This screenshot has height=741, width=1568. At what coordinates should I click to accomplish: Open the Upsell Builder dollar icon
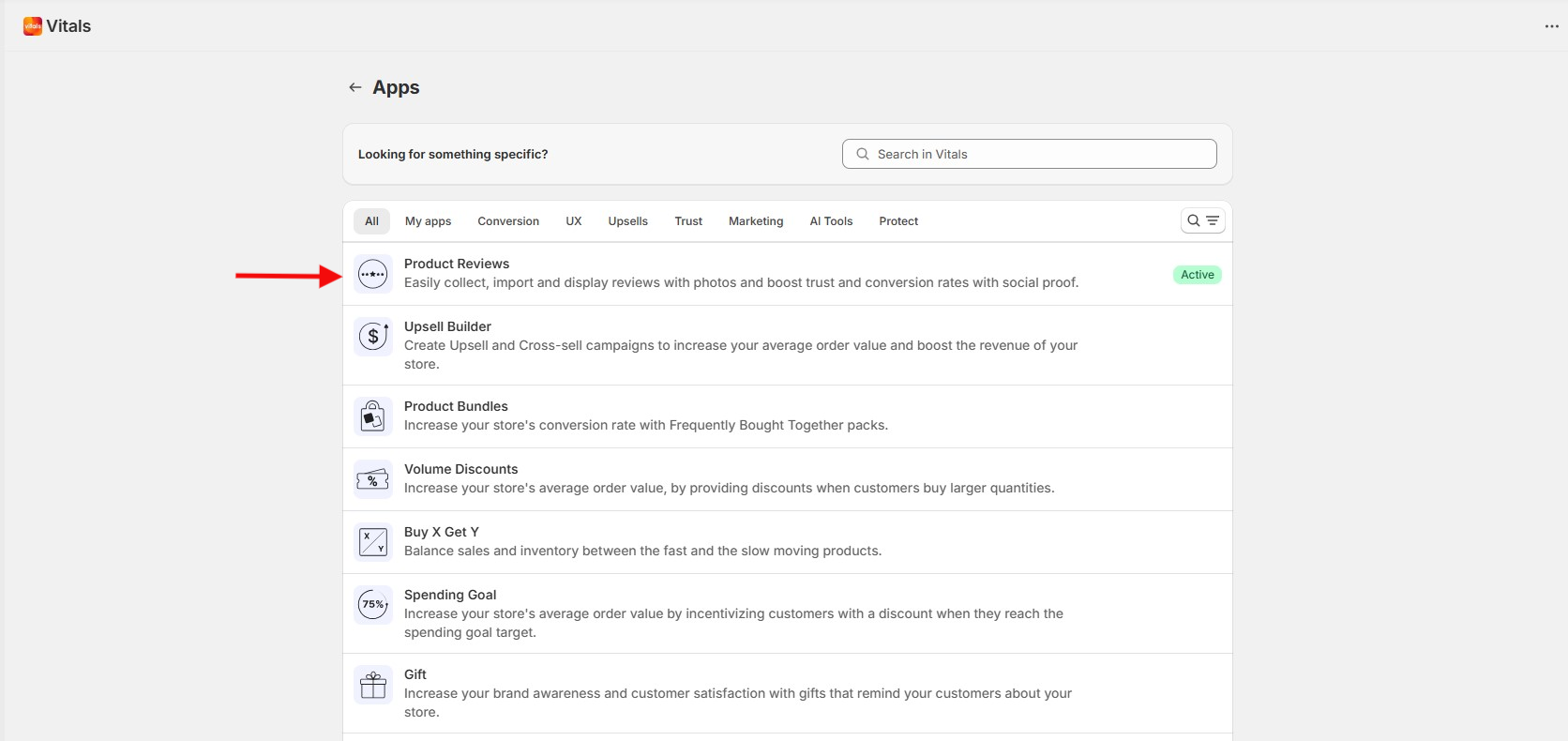pyautogui.click(x=373, y=336)
